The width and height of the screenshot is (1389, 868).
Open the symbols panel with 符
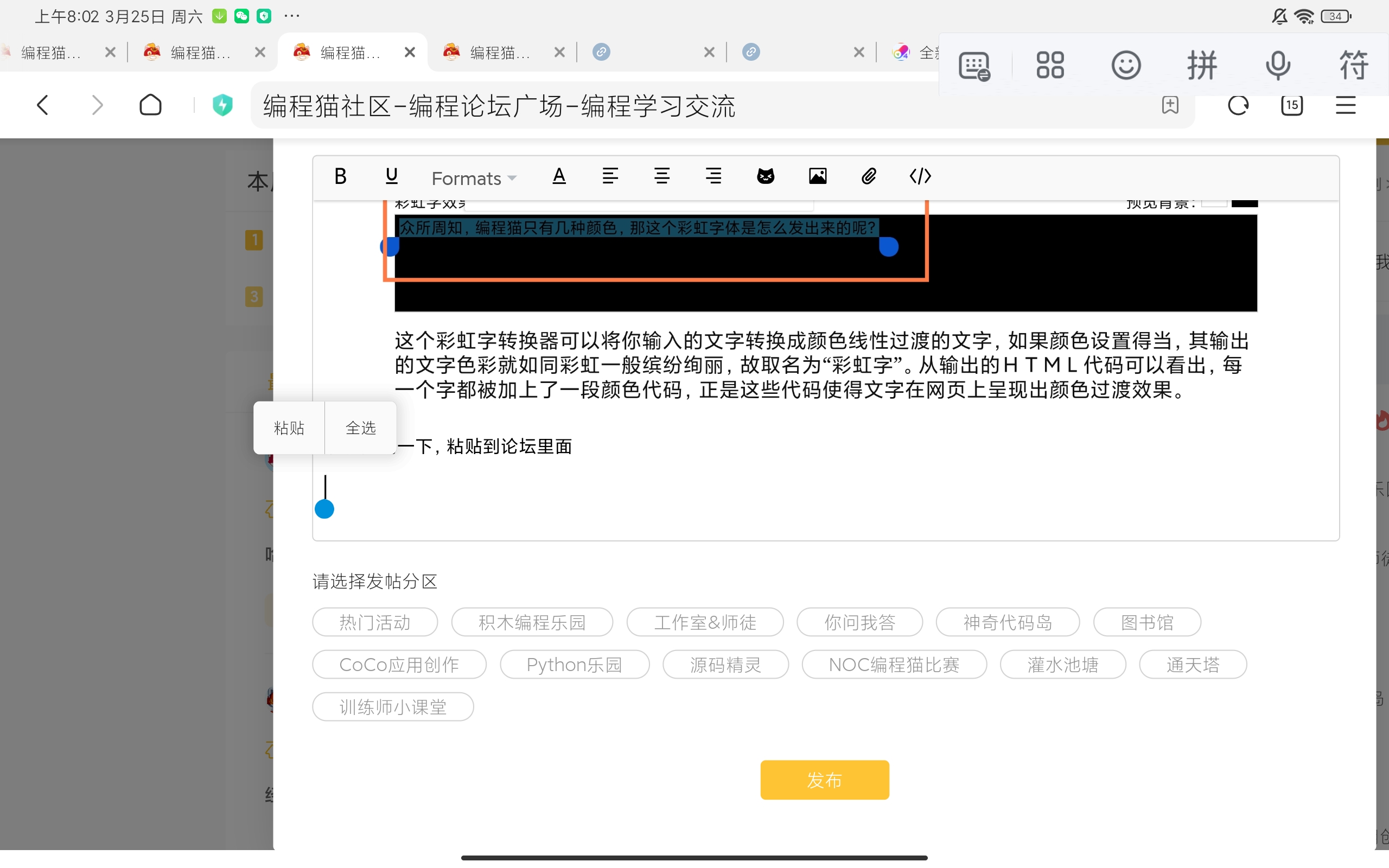coord(1354,65)
